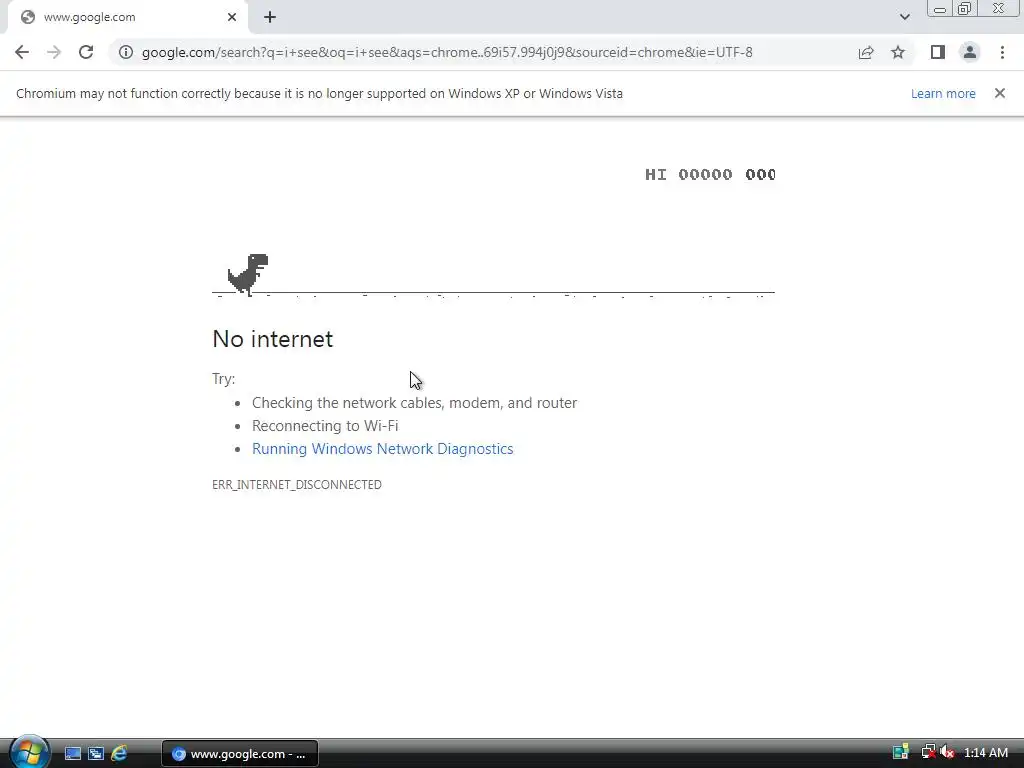
Task: Focus the URL address bar text
Action: 447,52
